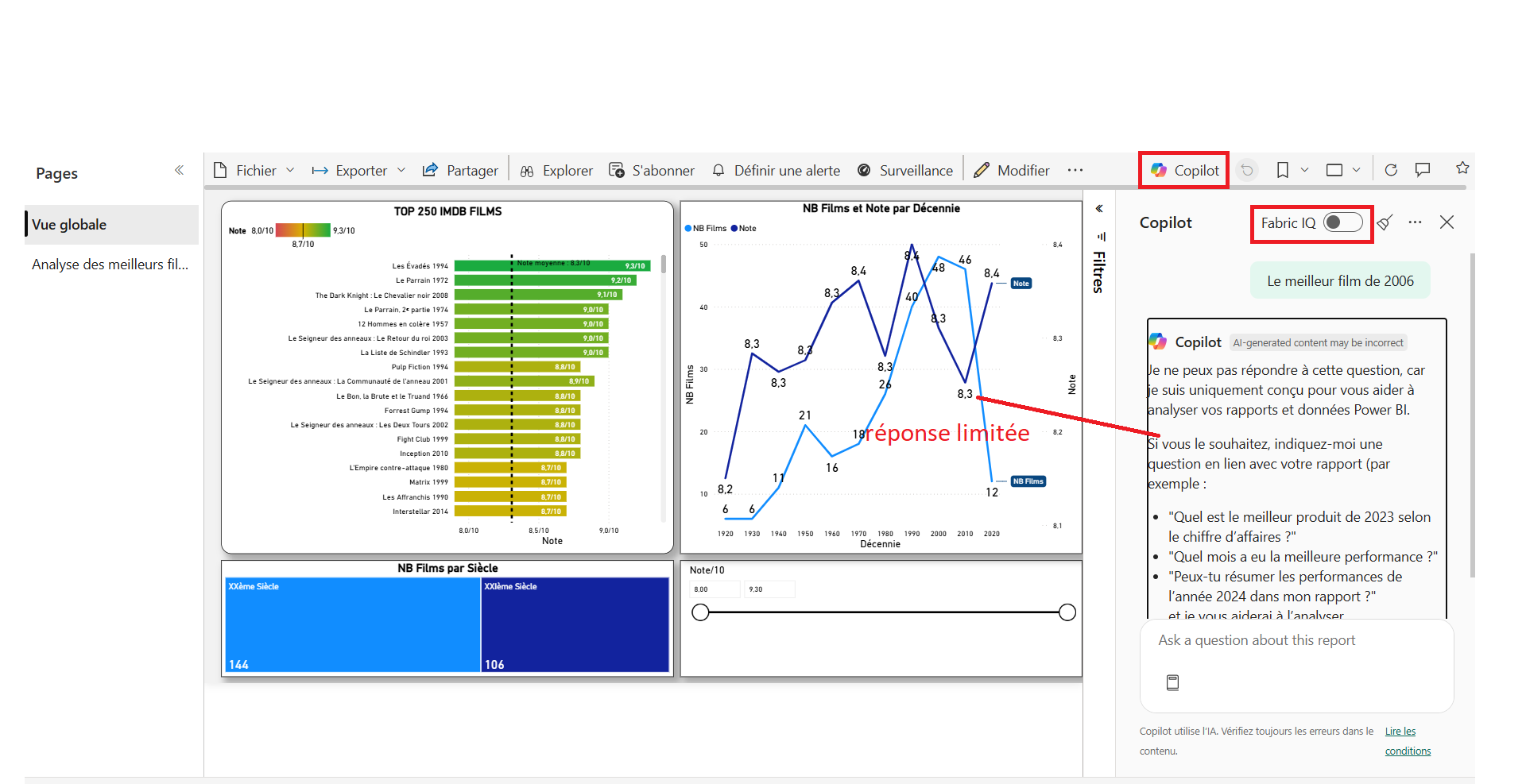Select the XXIème Siècle treemap tile
This screenshot has height=784, width=1526.
tap(575, 625)
